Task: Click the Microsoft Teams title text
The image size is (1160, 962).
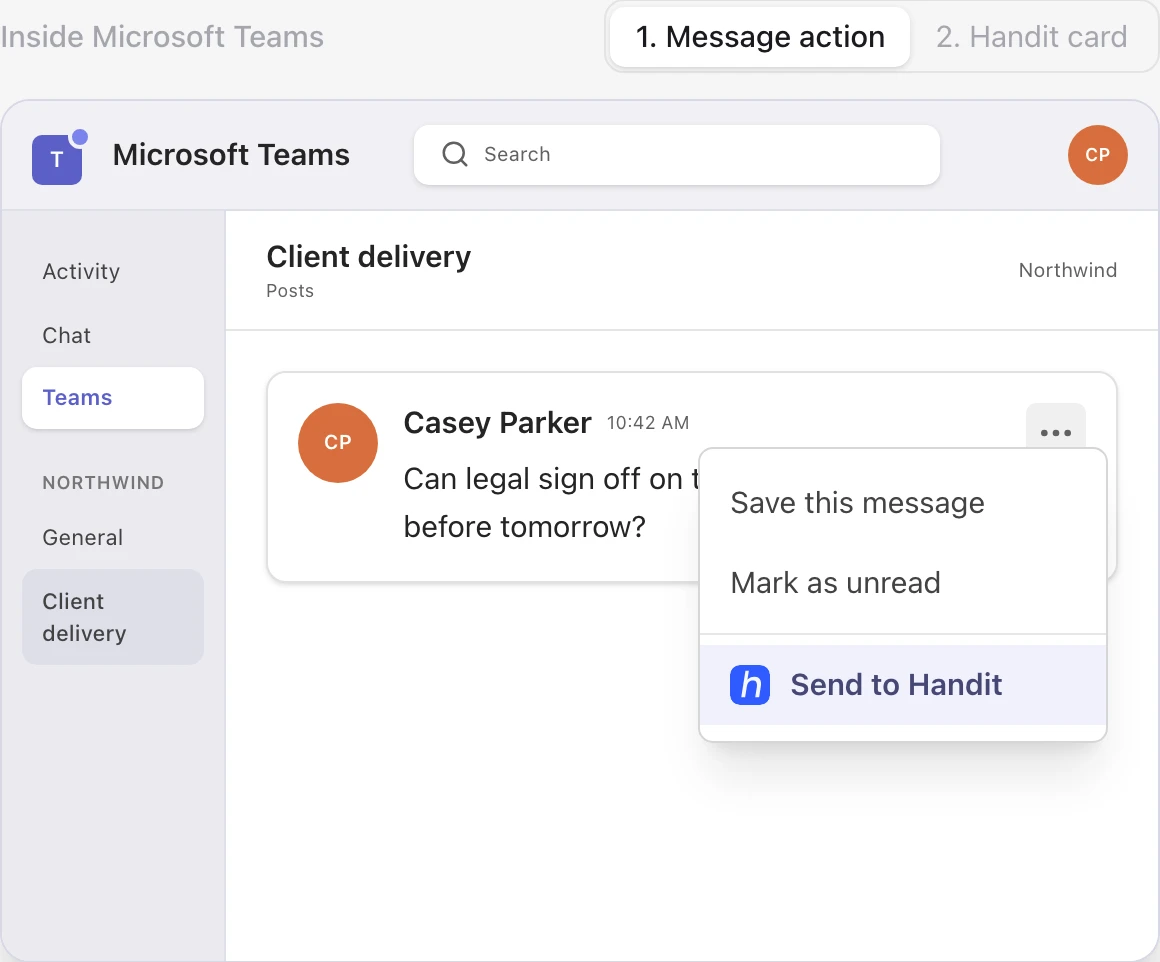Action: [231, 155]
